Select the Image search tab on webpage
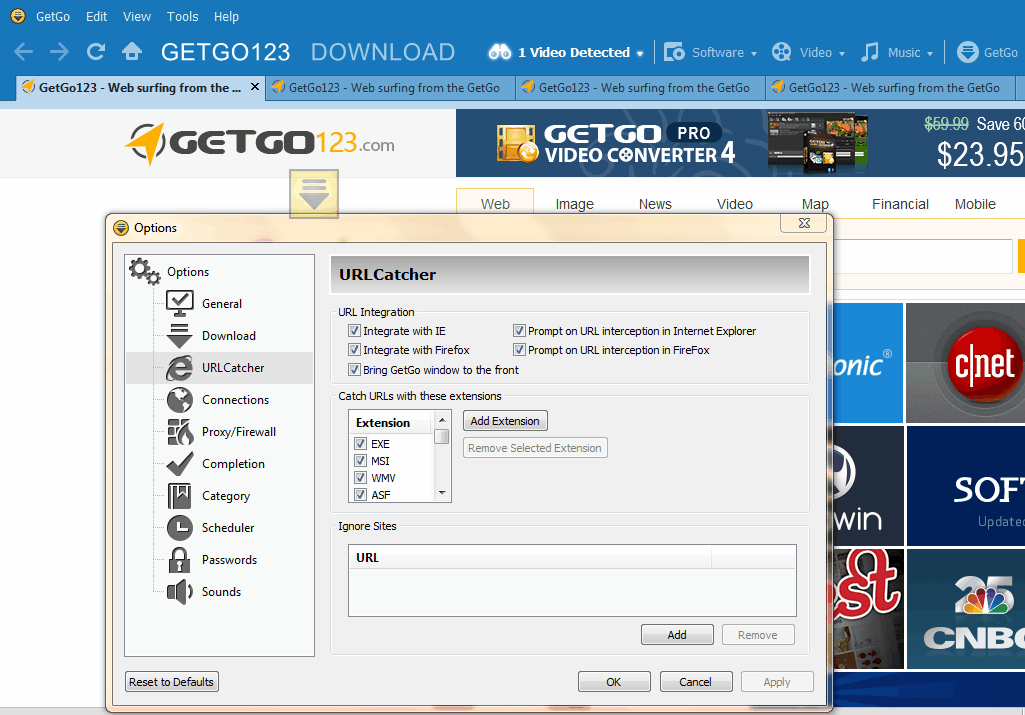The width and height of the screenshot is (1025, 715). [575, 204]
